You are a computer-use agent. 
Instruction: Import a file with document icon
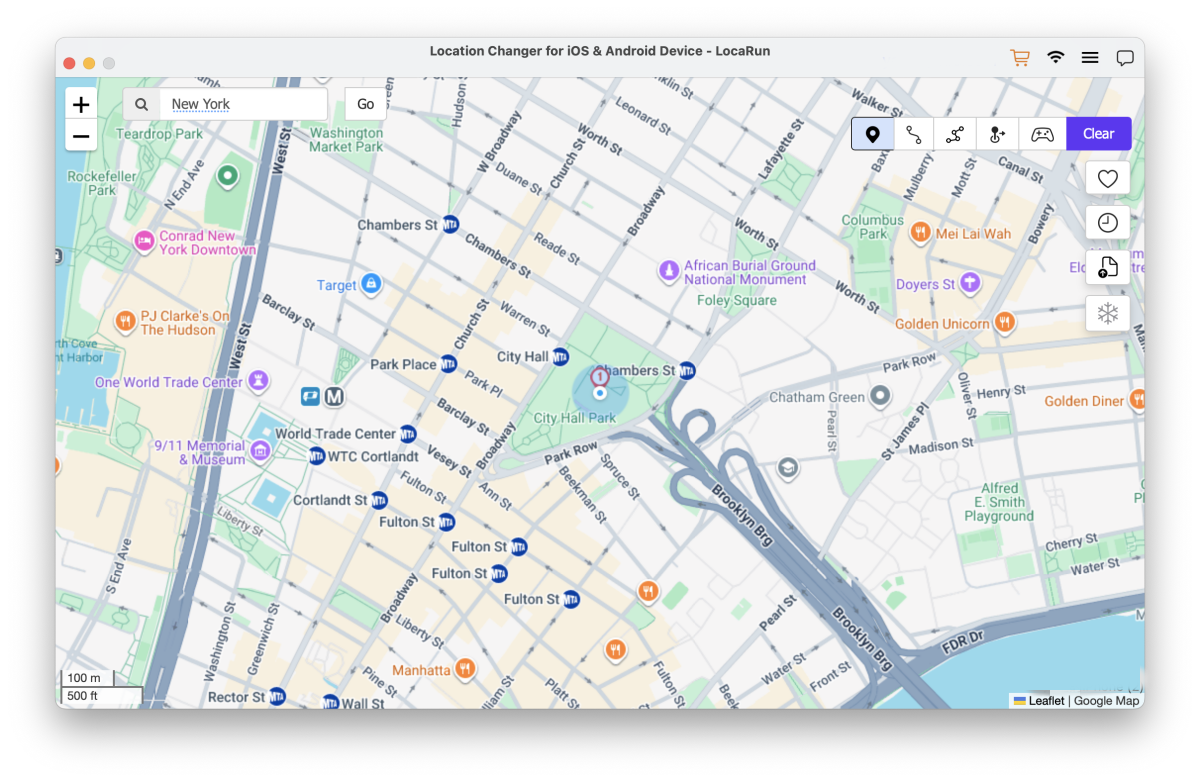tap(1107, 267)
